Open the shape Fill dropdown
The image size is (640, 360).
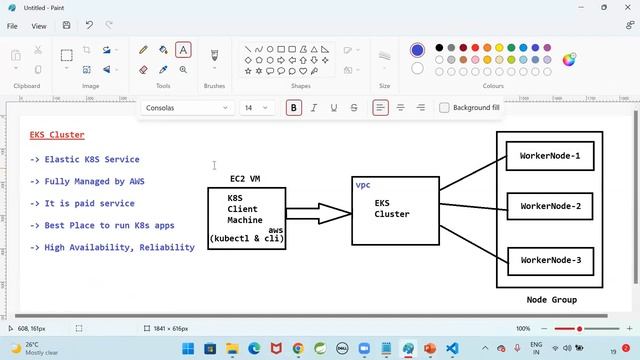coord(351,70)
